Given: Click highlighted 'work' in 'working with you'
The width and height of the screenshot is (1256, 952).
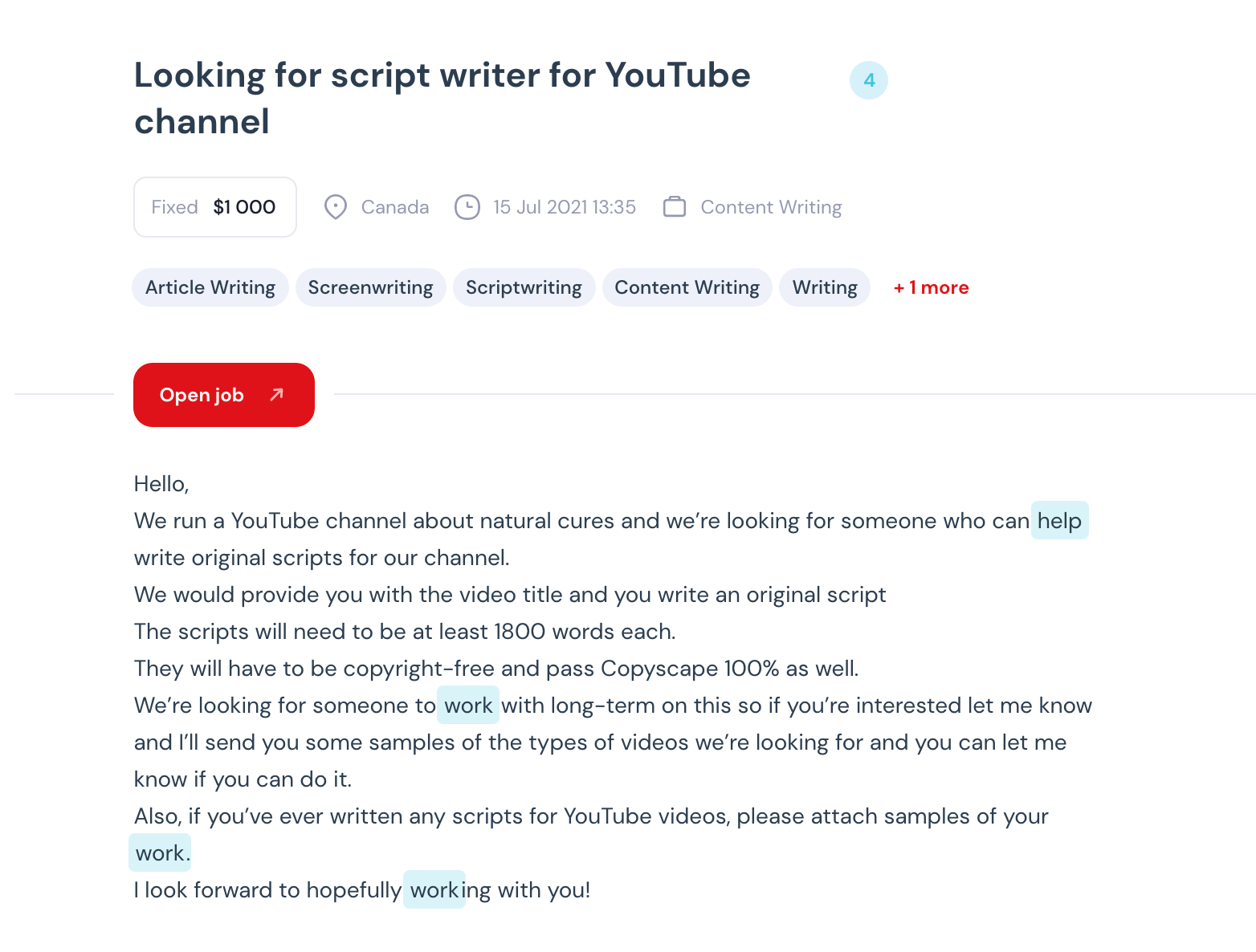Looking at the screenshot, I should [434, 890].
